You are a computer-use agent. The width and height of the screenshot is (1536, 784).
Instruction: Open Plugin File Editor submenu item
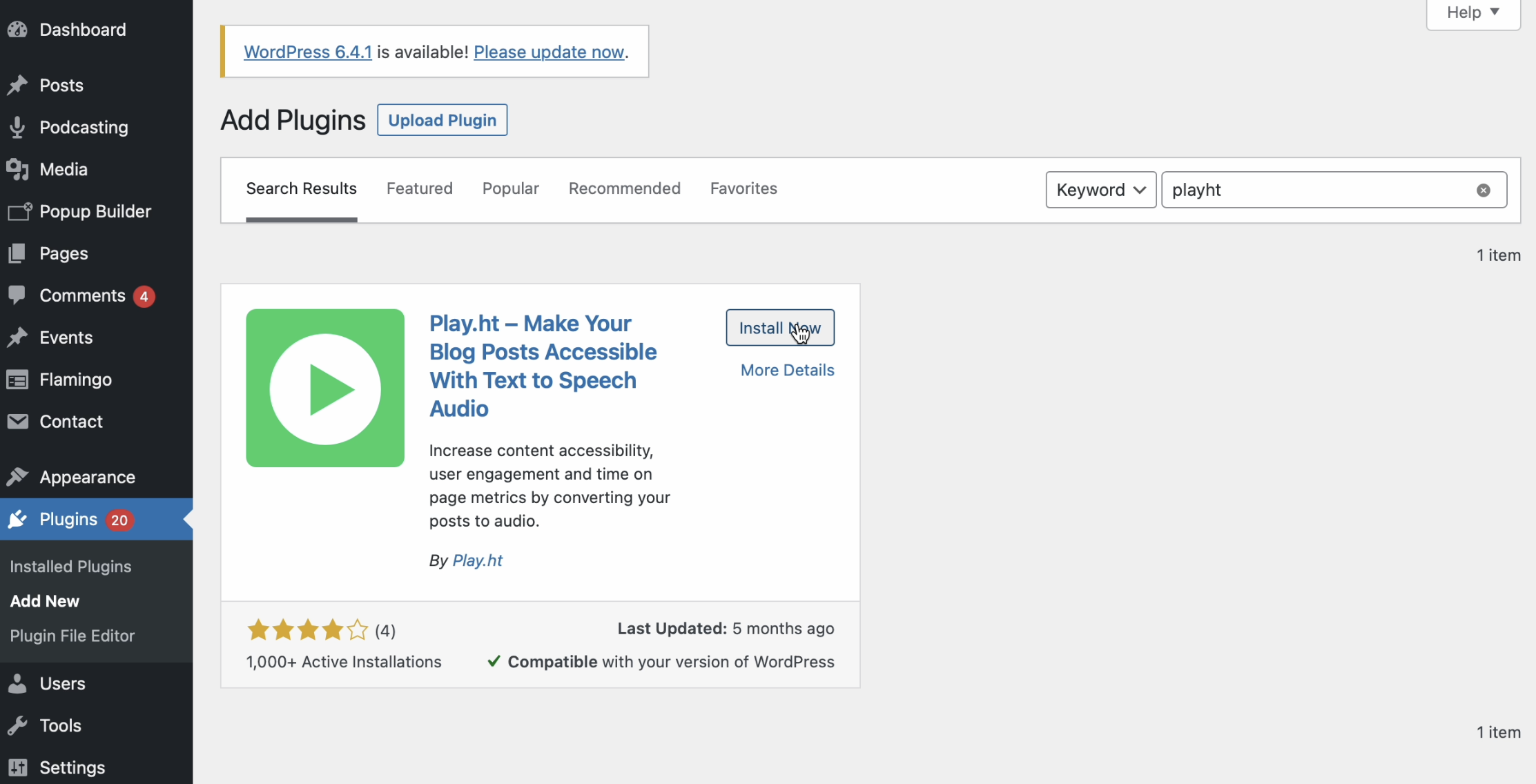tap(72, 636)
